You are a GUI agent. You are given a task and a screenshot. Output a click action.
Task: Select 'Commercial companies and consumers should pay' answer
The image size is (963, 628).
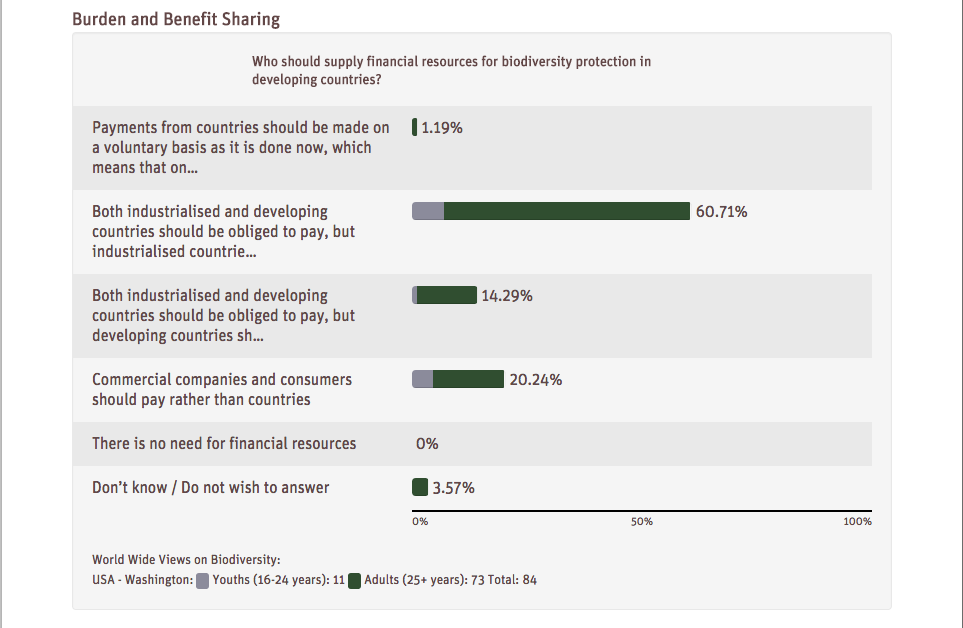pos(222,389)
